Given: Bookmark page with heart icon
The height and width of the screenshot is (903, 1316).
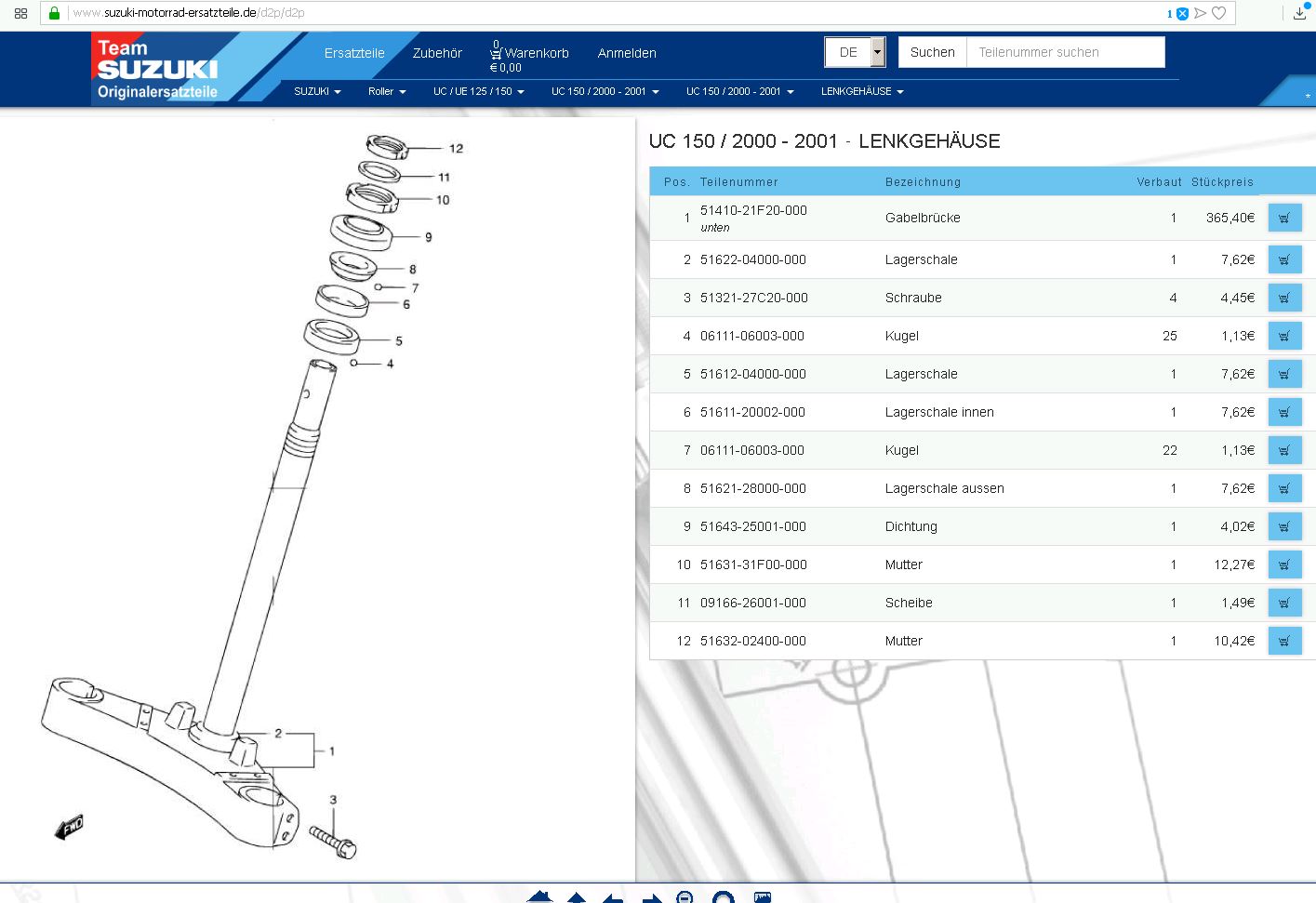Looking at the screenshot, I should pyautogui.click(x=1219, y=13).
